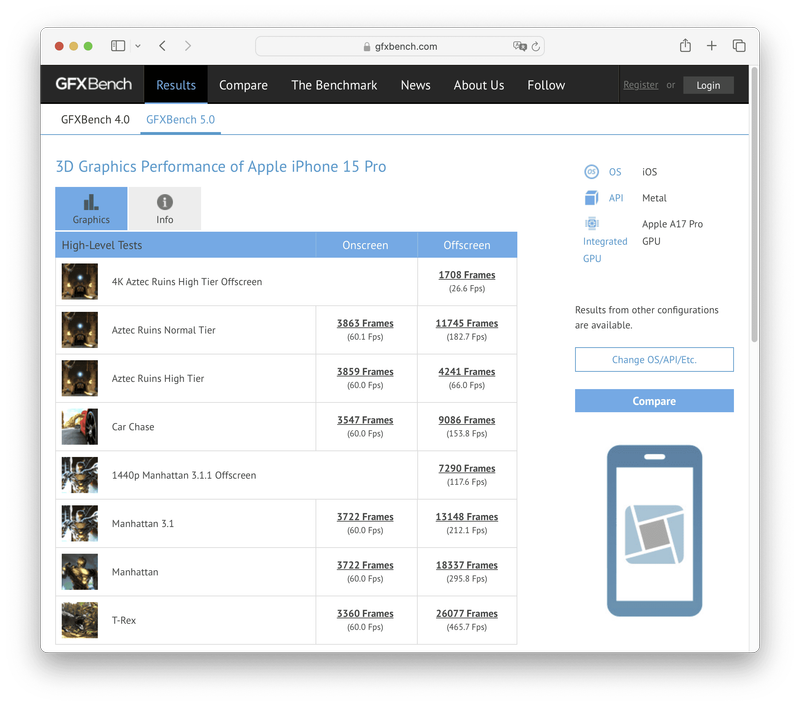Open the Register link
The image size is (800, 706).
[640, 85]
